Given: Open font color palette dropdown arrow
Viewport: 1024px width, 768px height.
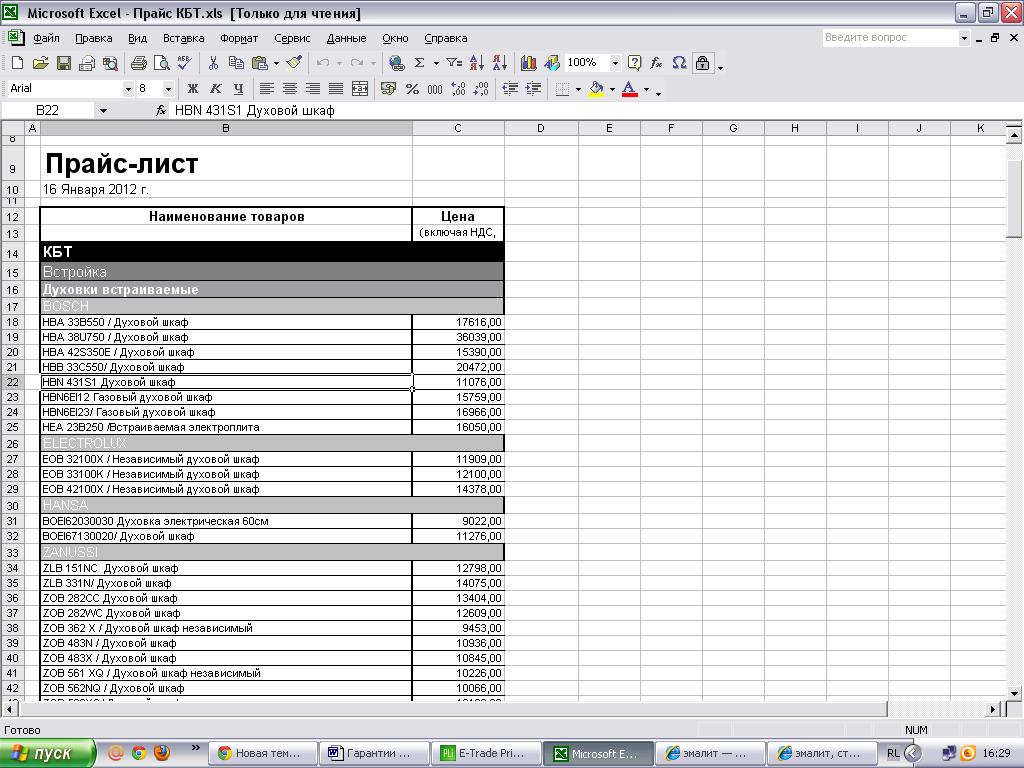Looking at the screenshot, I should click(646, 89).
